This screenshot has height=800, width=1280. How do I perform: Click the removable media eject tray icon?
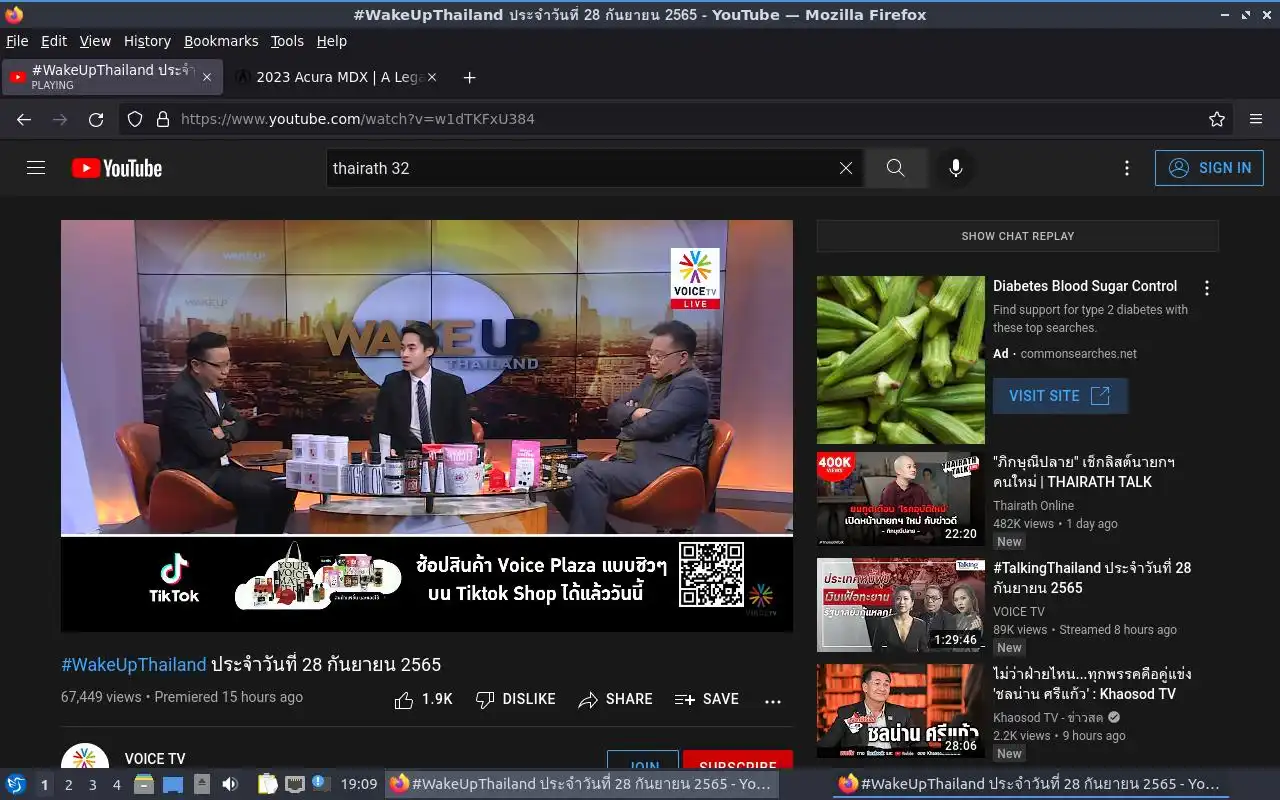click(x=202, y=784)
